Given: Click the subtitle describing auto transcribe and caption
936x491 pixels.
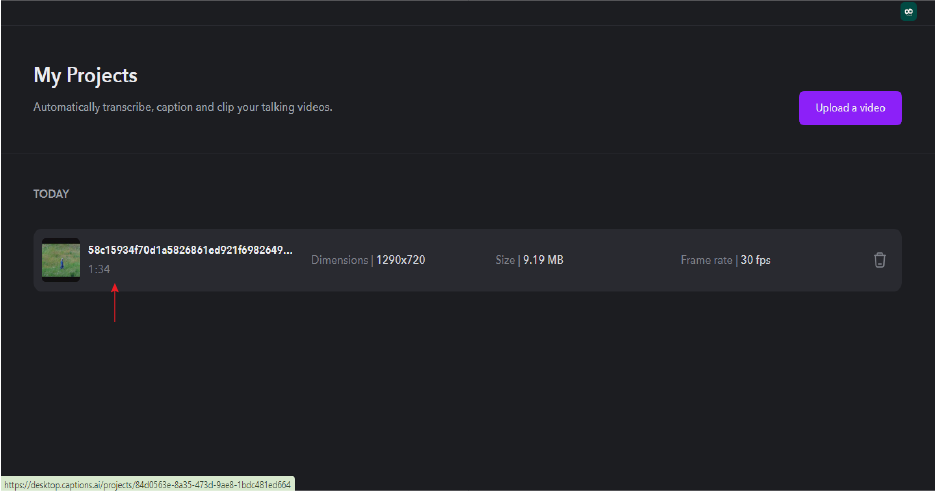Looking at the screenshot, I should coord(183,107).
